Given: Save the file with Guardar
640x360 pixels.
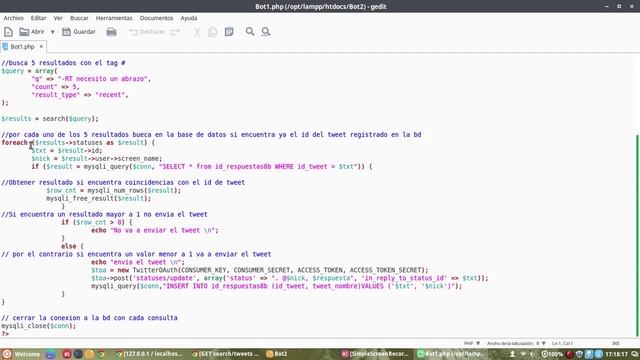Looking at the screenshot, I should tap(79, 32).
